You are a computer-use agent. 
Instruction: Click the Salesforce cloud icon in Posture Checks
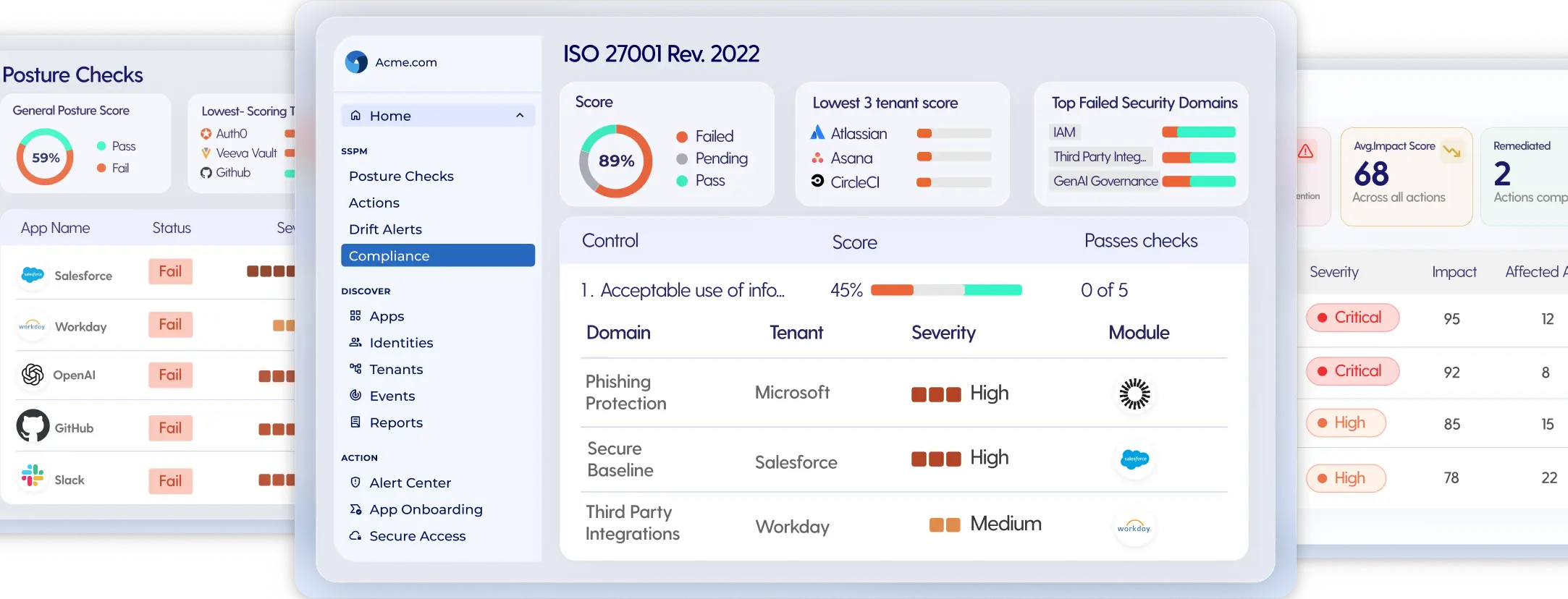tap(33, 275)
